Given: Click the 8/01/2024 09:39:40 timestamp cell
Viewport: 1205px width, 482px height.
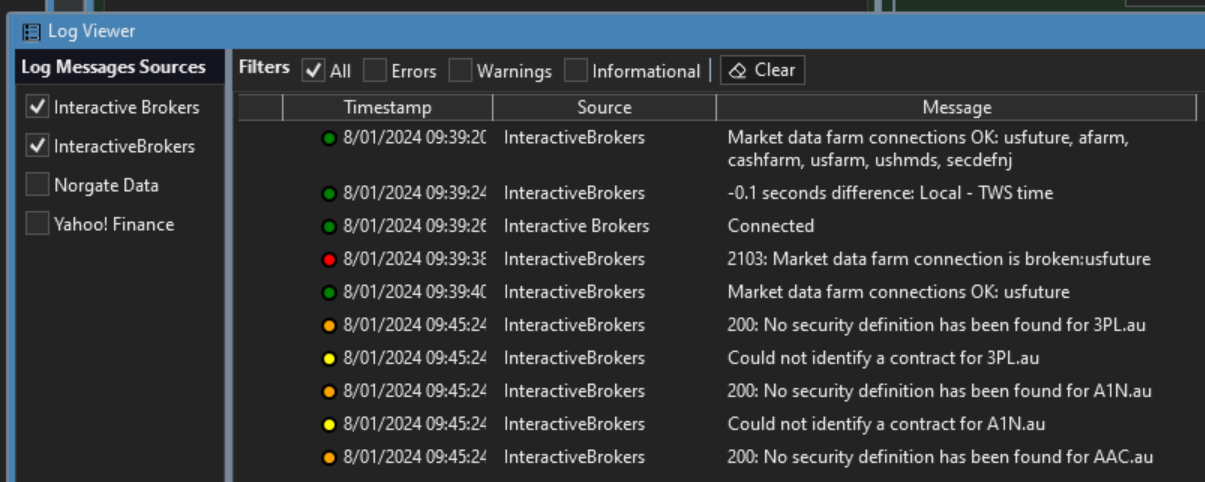Looking at the screenshot, I should [414, 292].
